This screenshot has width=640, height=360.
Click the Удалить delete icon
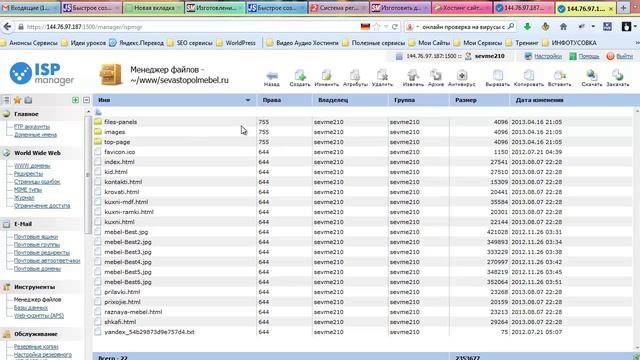382,78
